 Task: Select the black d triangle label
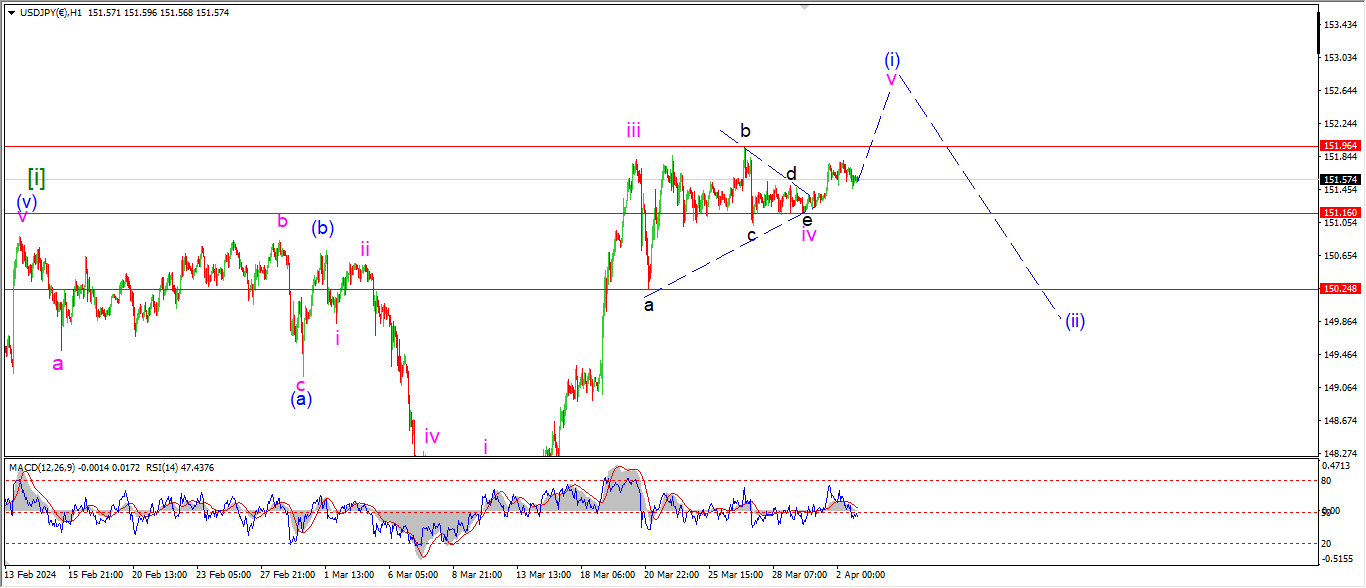791,173
